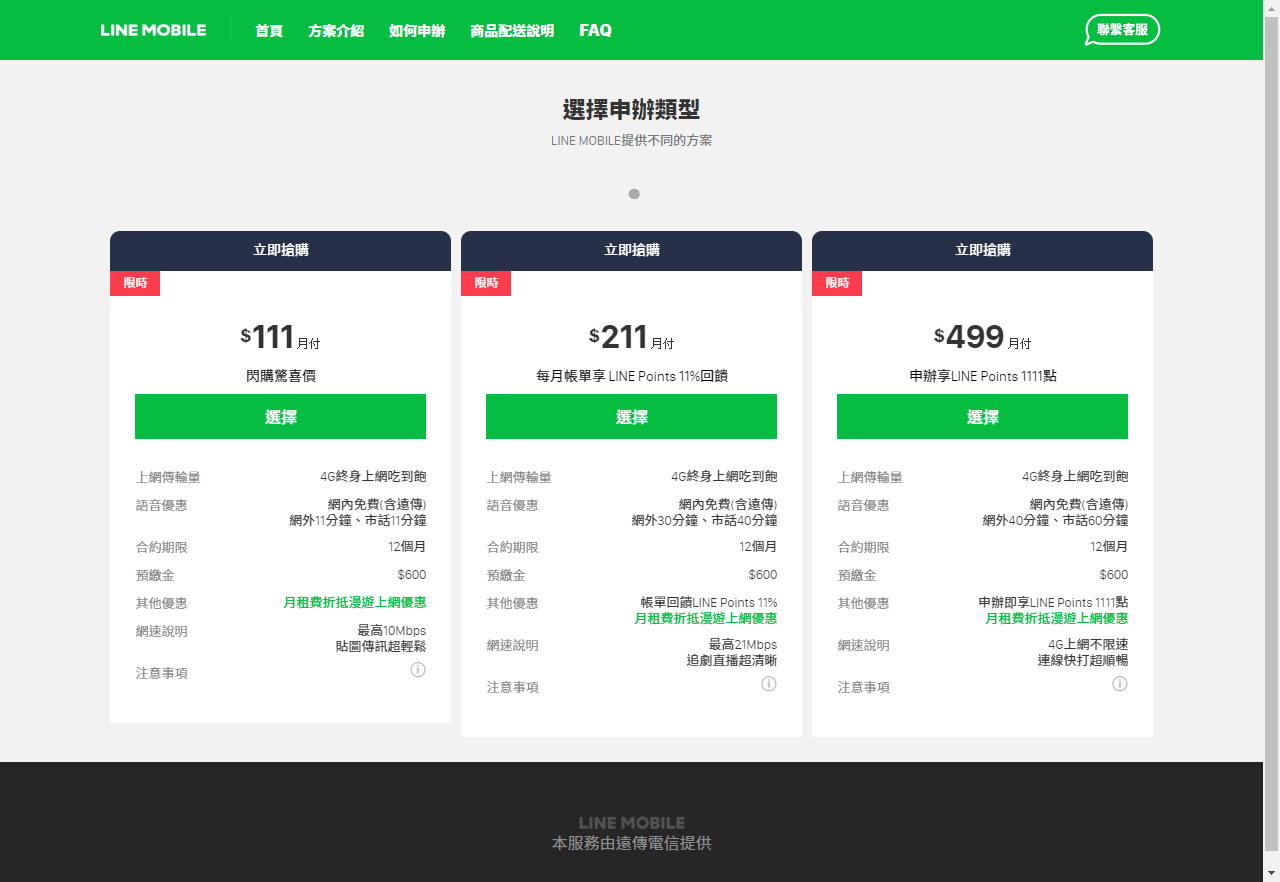Viewport: 1280px width, 882px height.
Task: Click 月租費折抵漫遊上網優惠 in the $211 plan
Action: pos(706,619)
